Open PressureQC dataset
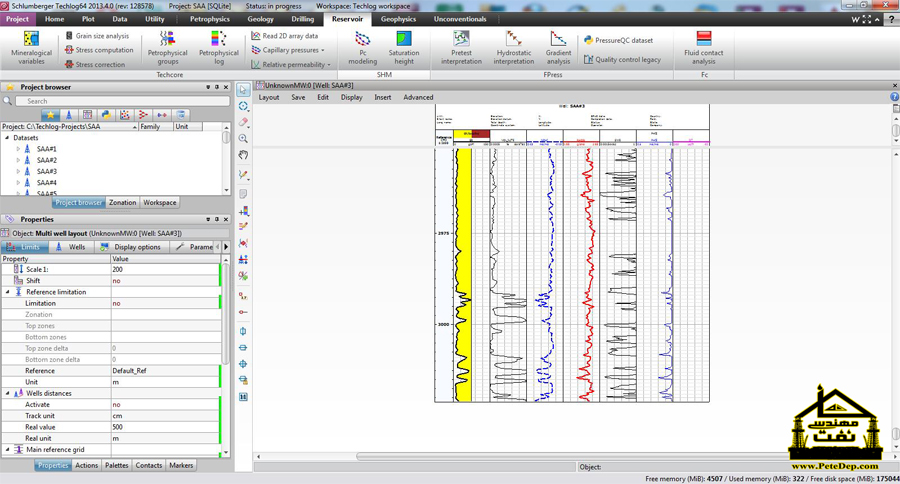Screen dimensions: 900x484 [x=618, y=40]
